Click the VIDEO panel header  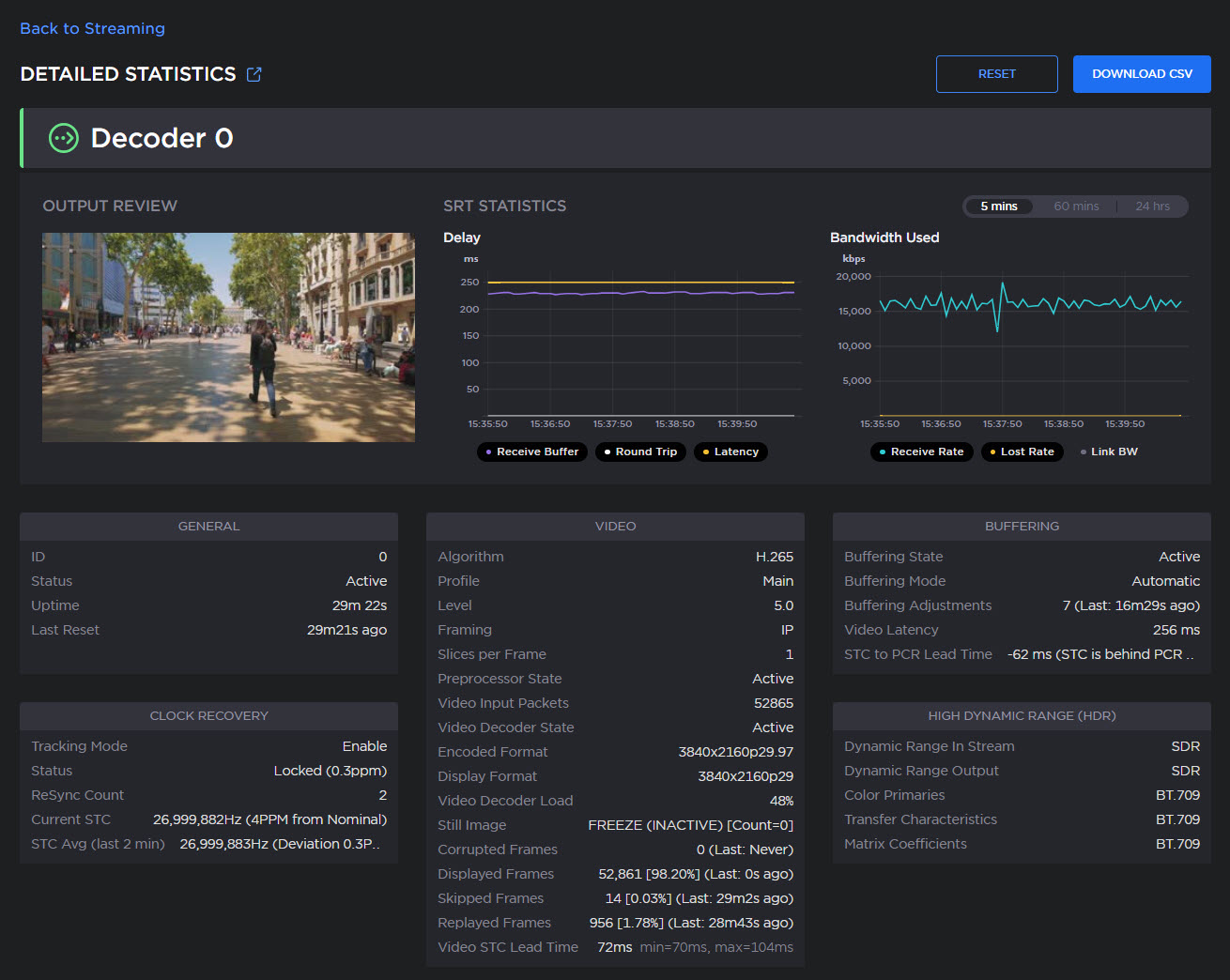tap(615, 526)
